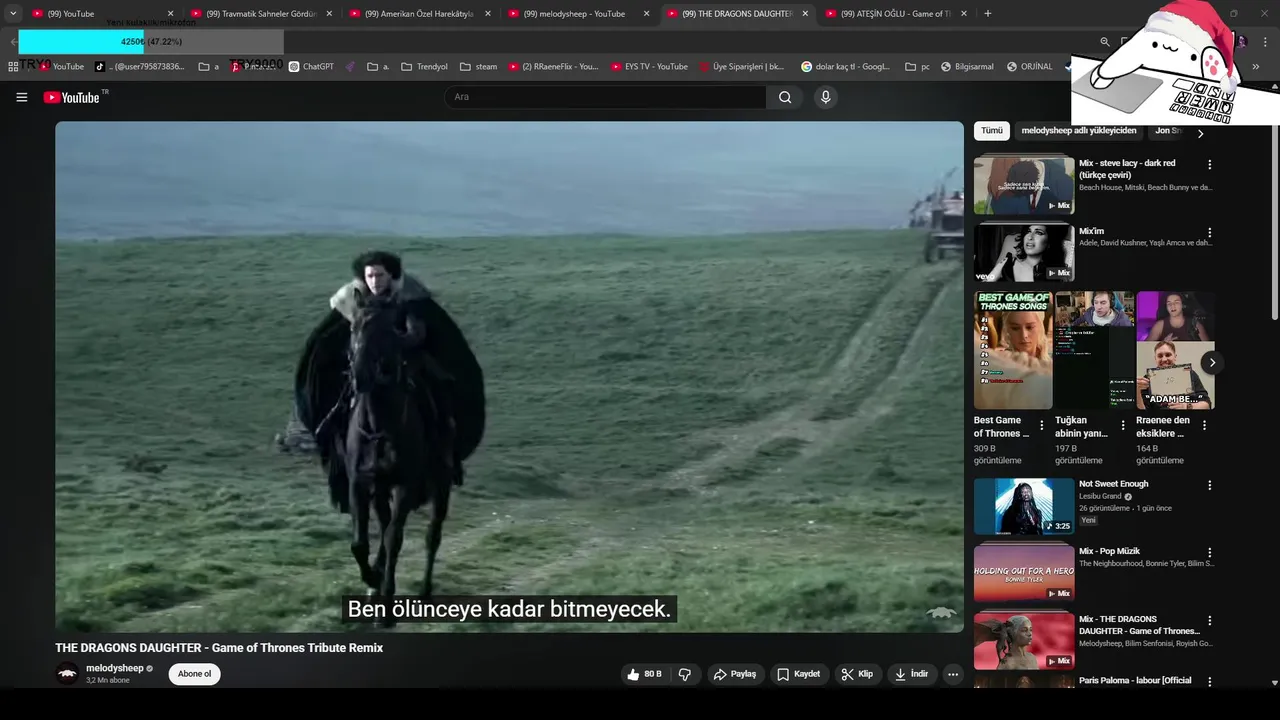1280x720 pixels.
Task: Open options menu for Mix'im
Action: [1209, 232]
